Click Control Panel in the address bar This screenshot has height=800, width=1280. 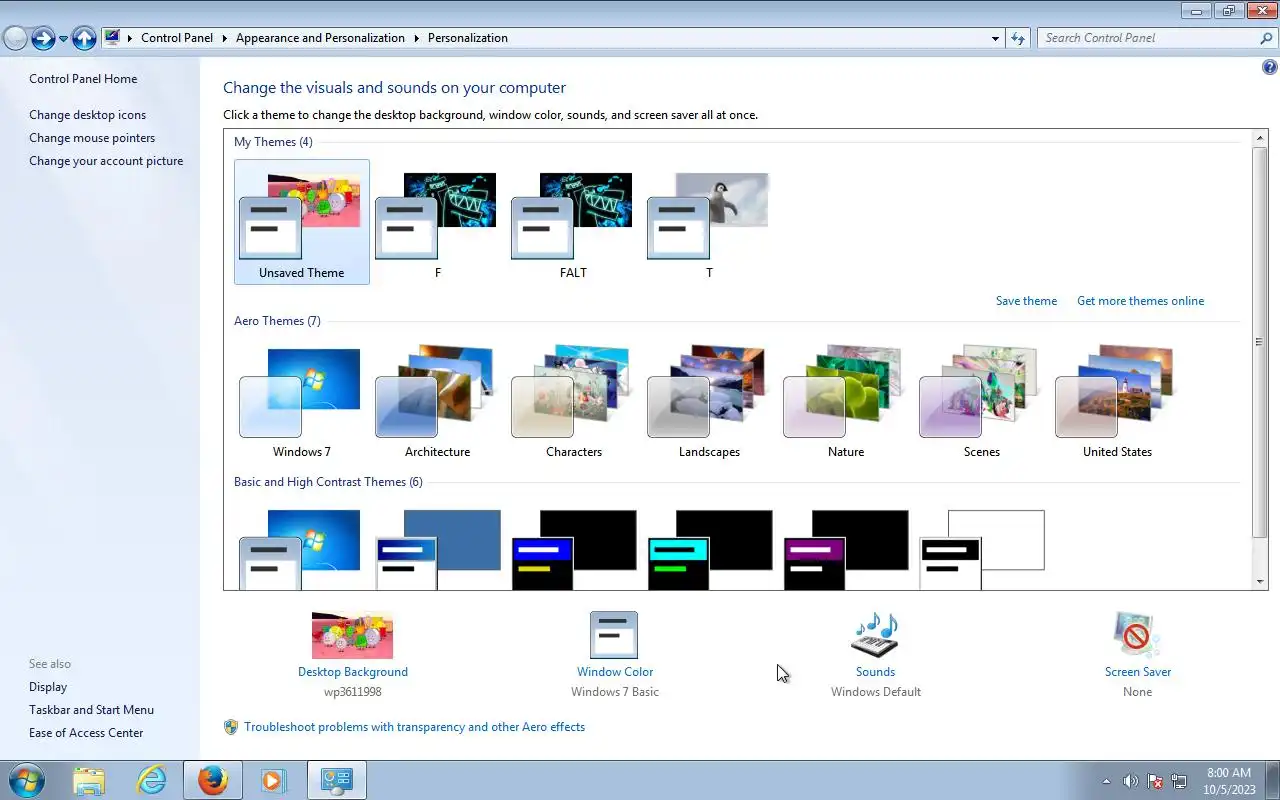[177, 38]
